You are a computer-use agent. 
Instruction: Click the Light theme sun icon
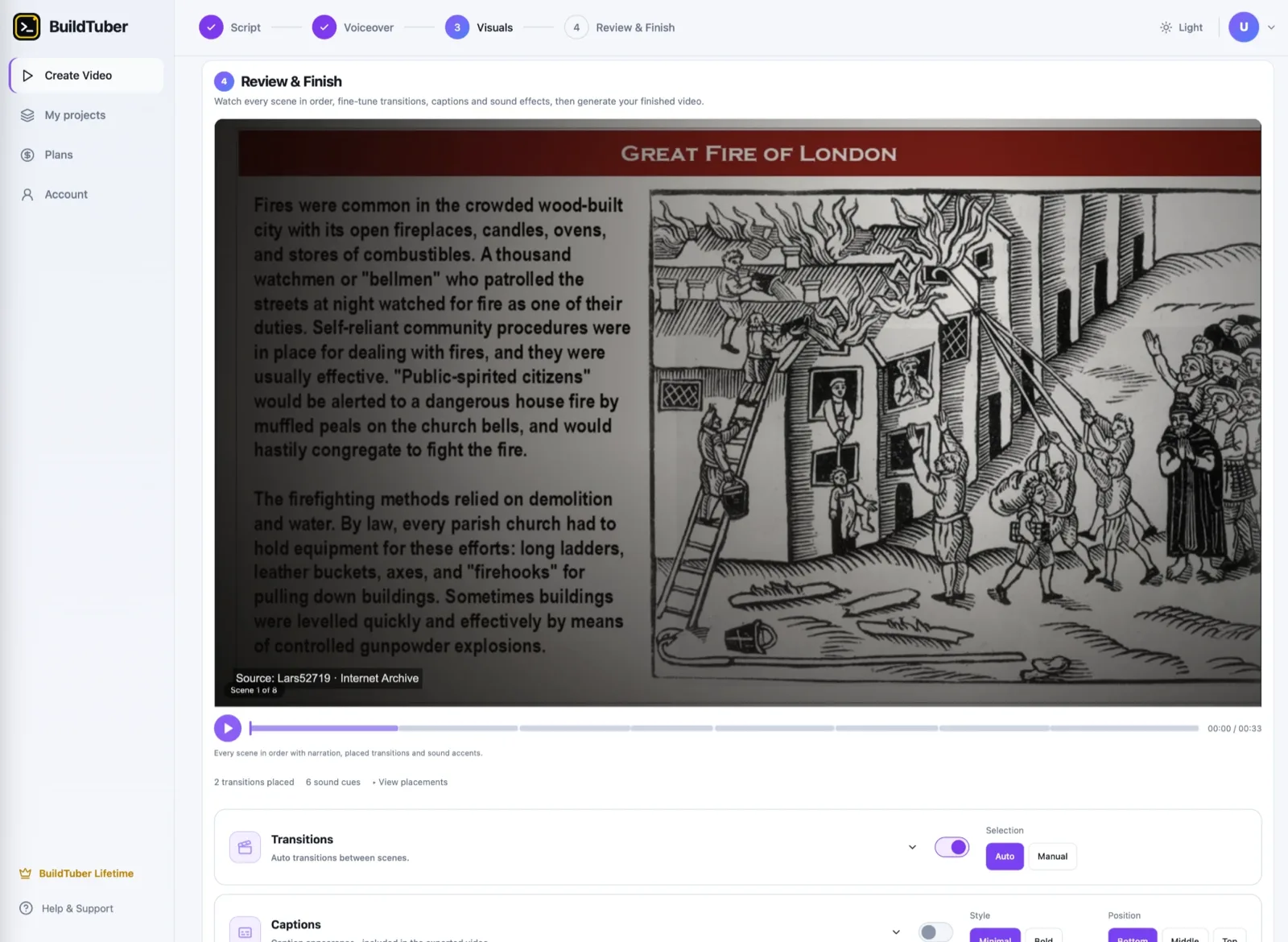(x=1166, y=27)
